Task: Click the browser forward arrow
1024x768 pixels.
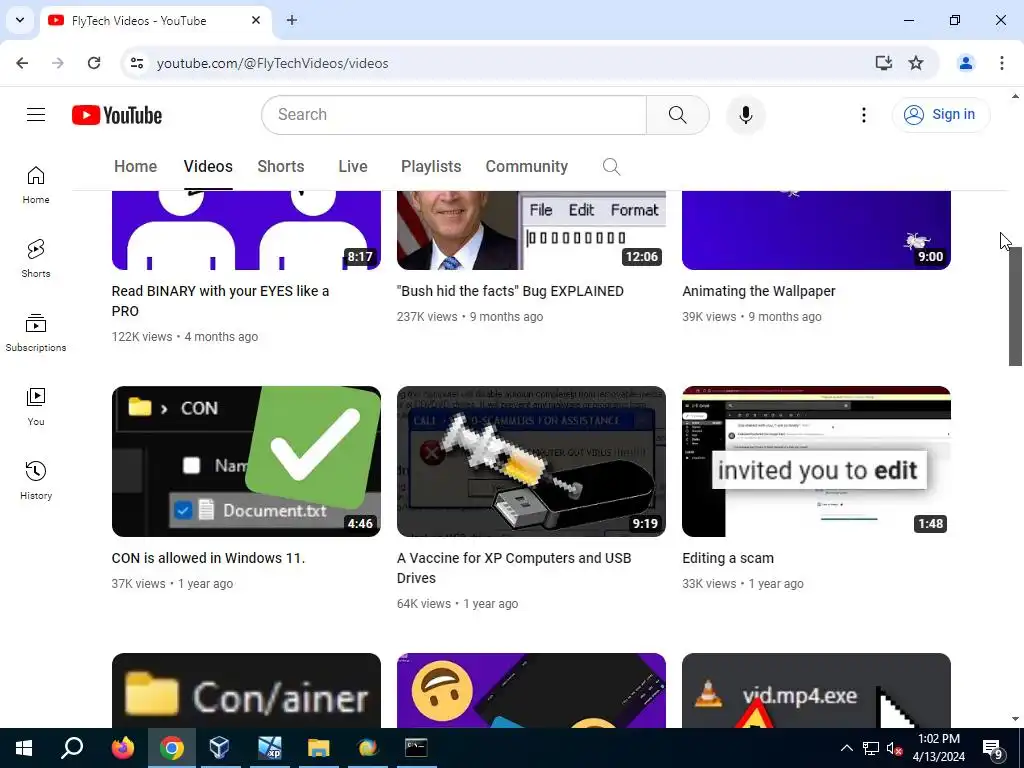Action: tap(58, 63)
